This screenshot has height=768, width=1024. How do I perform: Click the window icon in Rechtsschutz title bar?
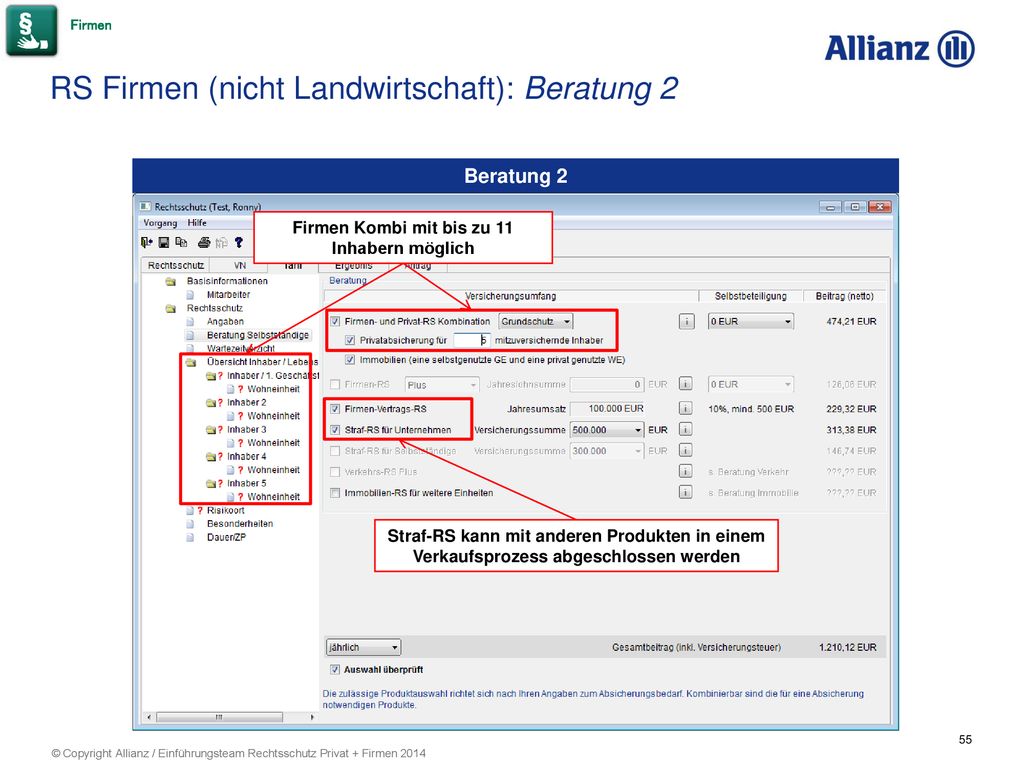(145, 206)
